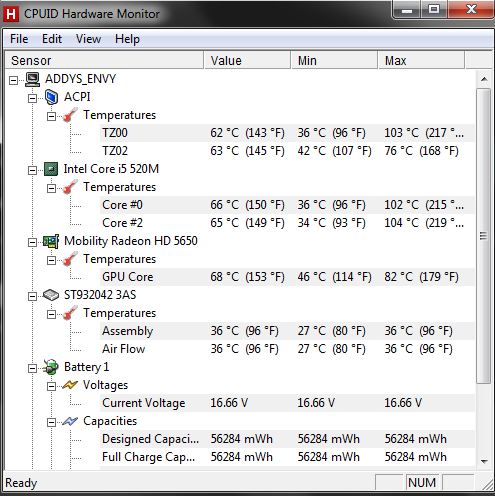Collapse the ACPI Temperatures branch
Viewport: 495px width, 496px height.
(x=51, y=116)
